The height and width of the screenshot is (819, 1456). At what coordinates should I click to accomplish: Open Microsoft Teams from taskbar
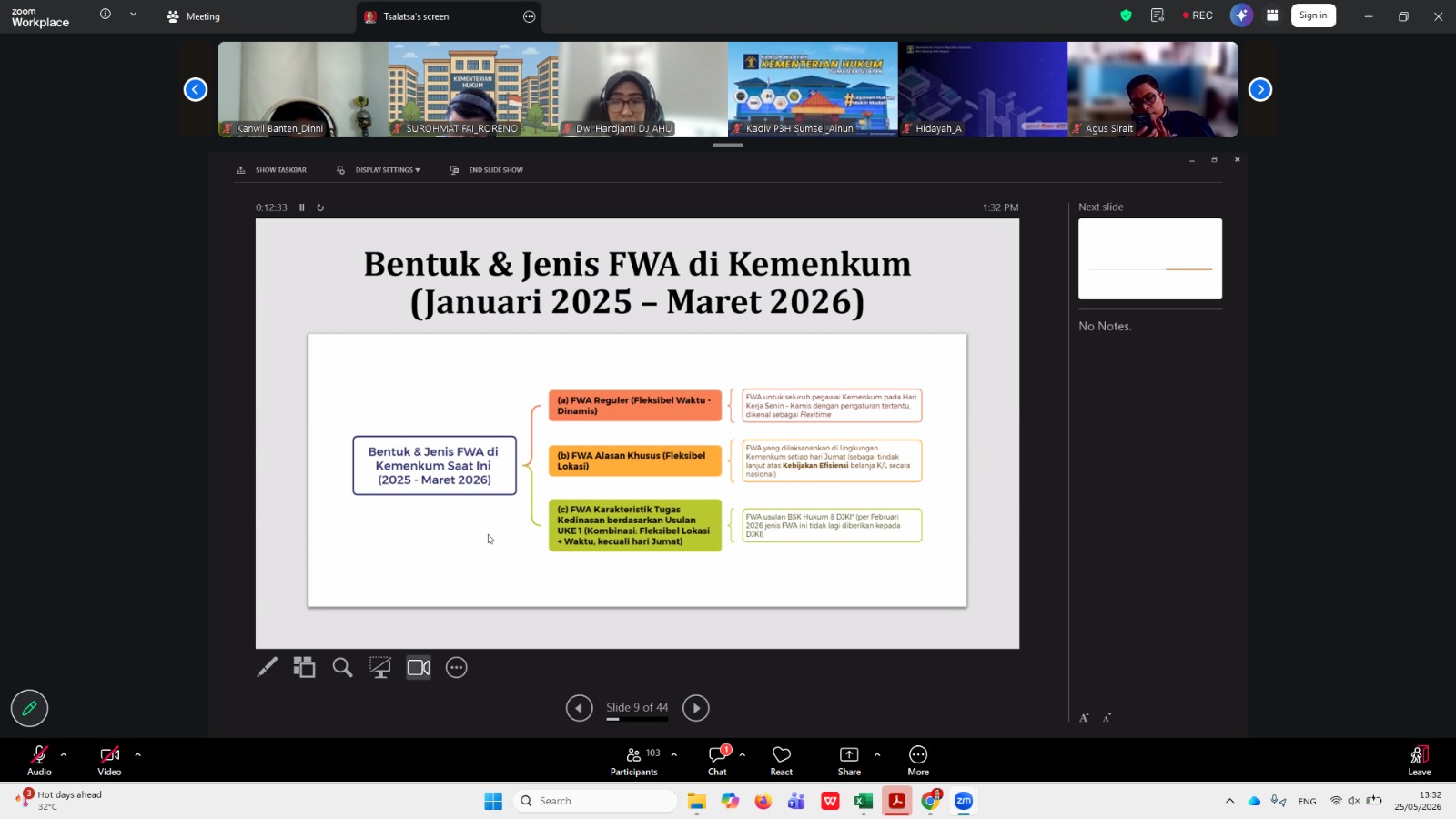point(796,801)
